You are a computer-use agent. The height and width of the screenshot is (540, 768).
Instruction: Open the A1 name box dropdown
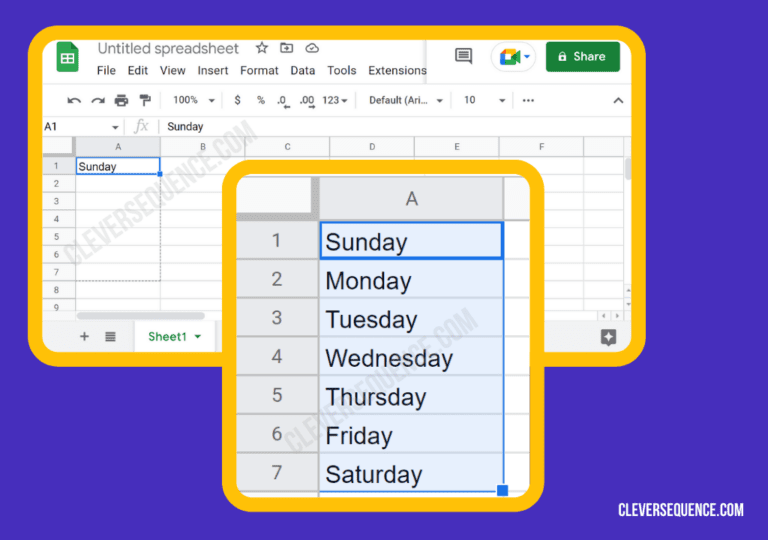pos(115,127)
